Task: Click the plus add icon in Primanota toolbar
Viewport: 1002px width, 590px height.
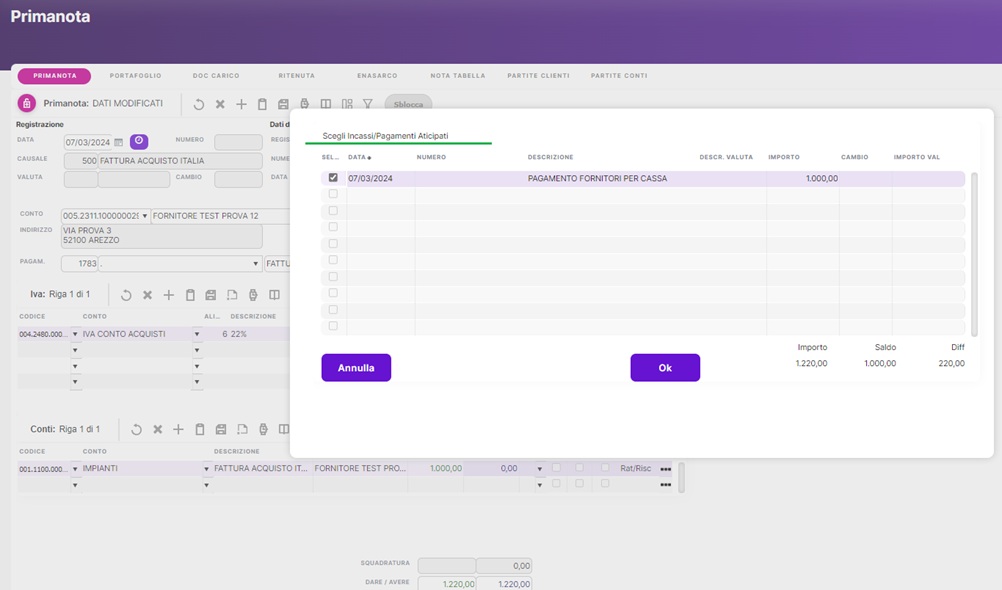Action: pyautogui.click(x=241, y=104)
